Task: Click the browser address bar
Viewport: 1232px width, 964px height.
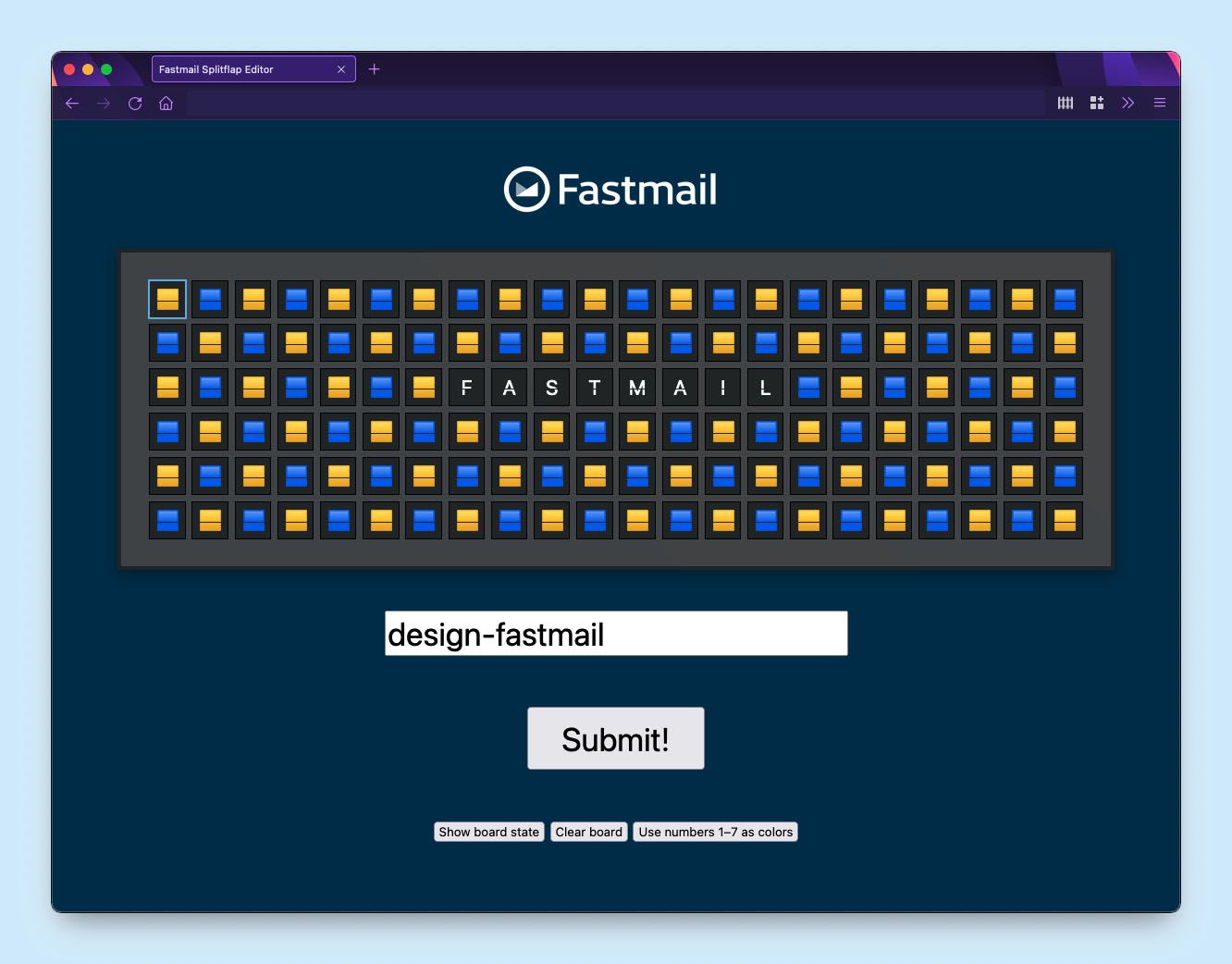Action: pos(615,104)
